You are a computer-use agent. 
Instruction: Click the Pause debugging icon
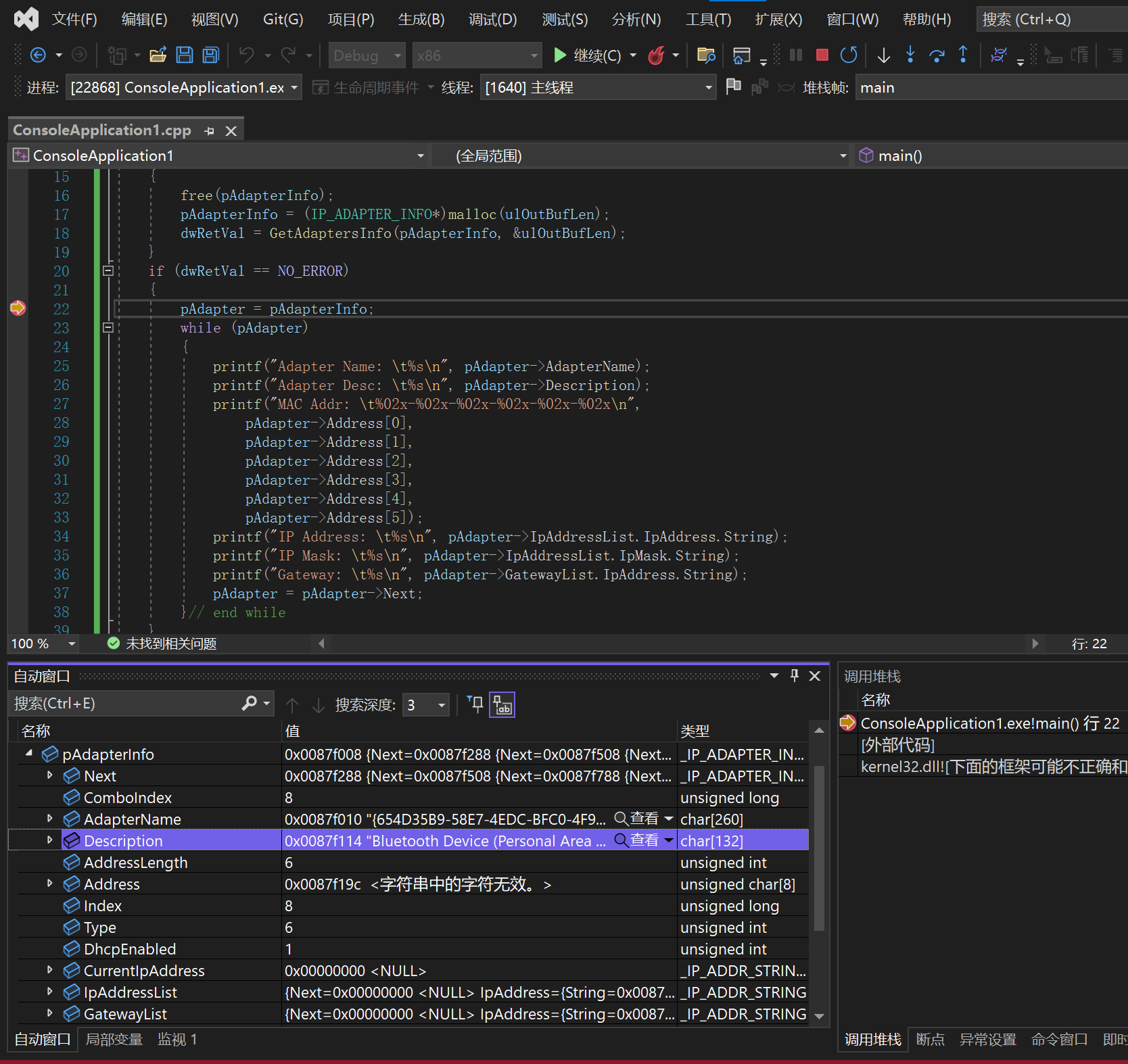point(796,55)
